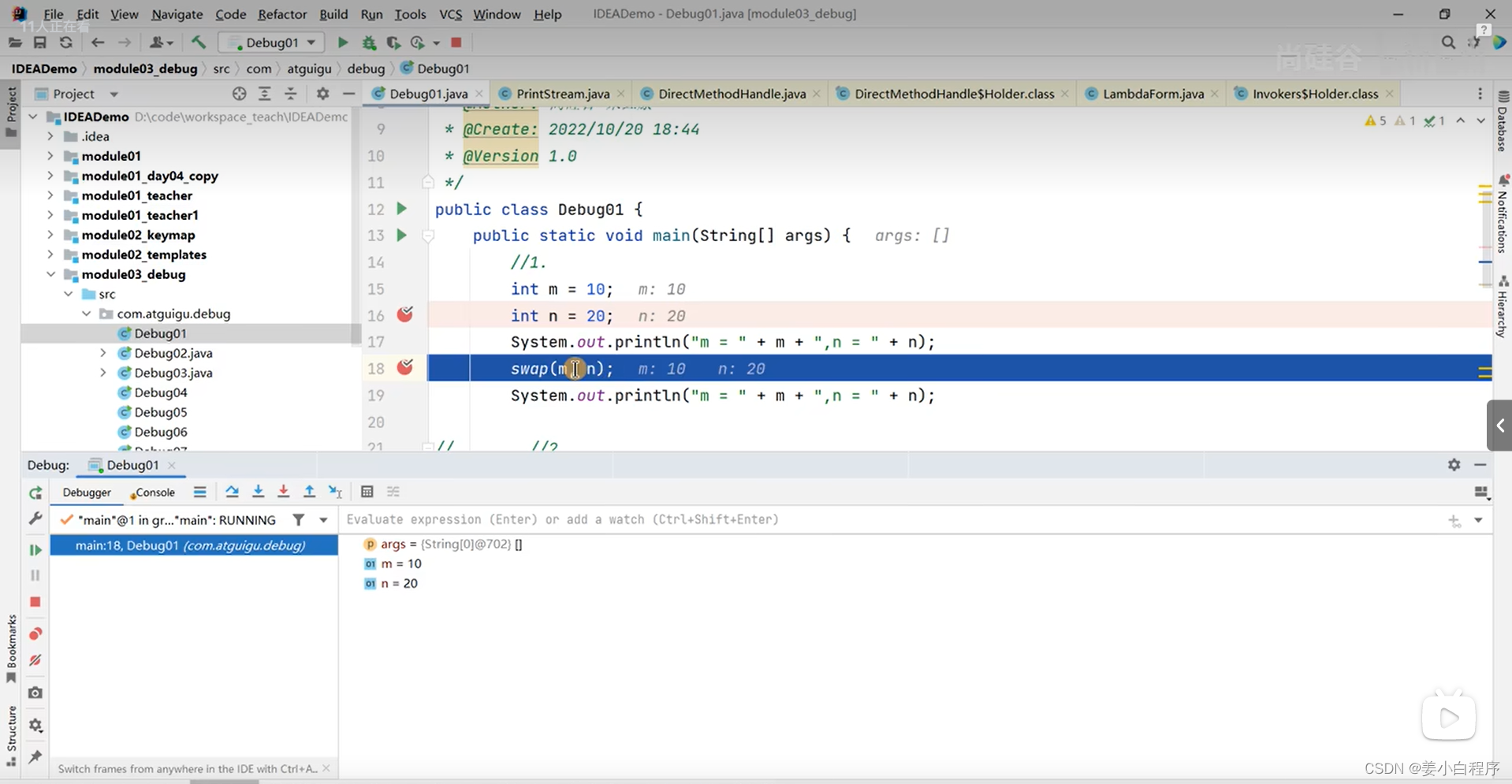Click the Reload from disk icon
1512x784 pixels.
(x=66, y=43)
